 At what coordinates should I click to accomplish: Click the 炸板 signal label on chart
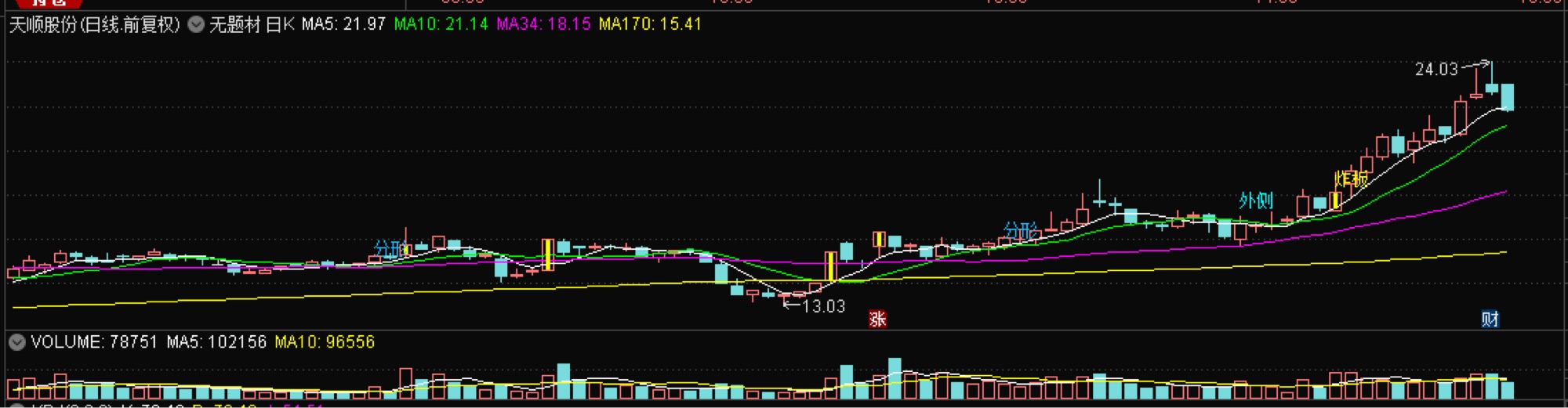(1351, 179)
